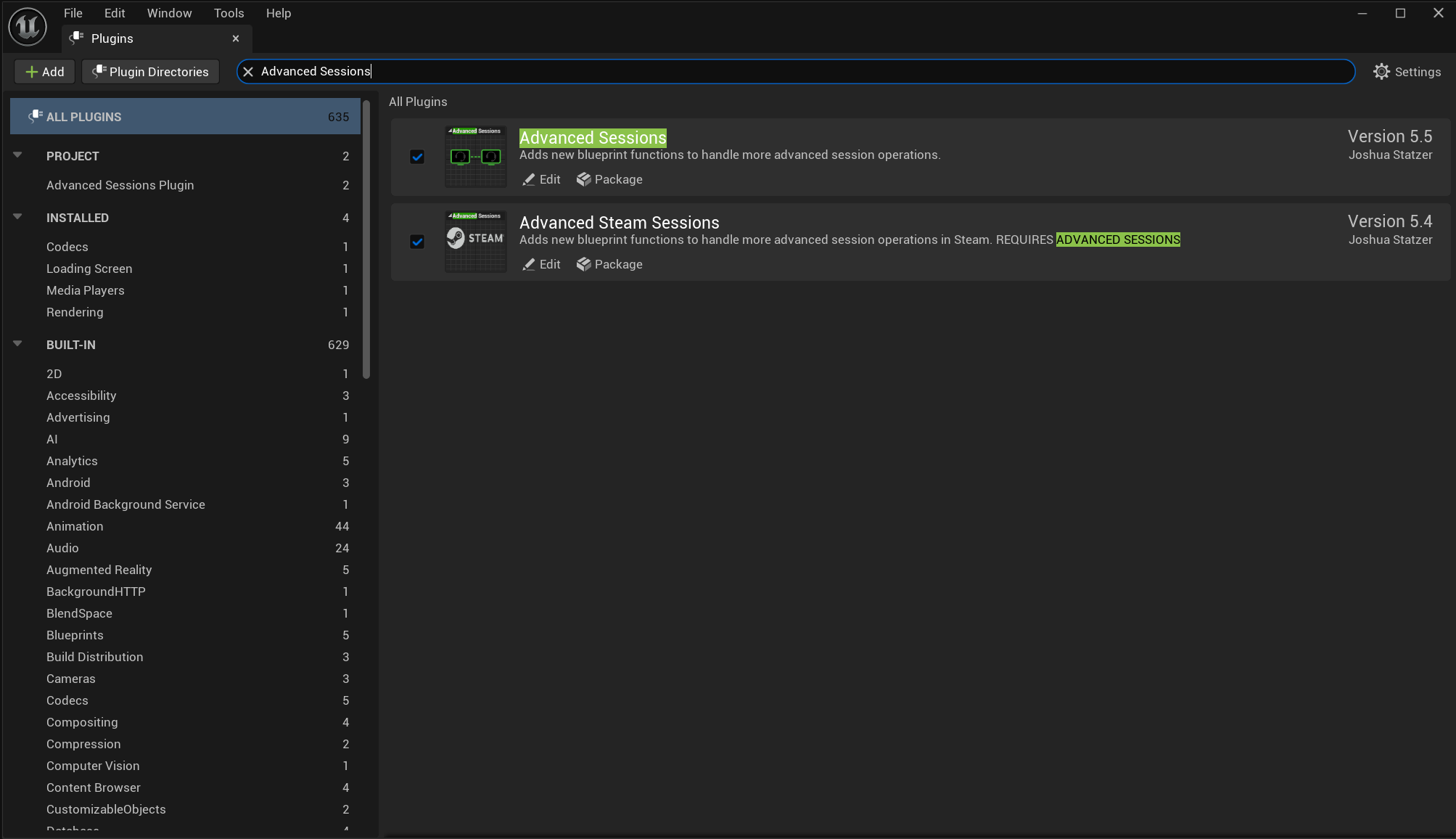
Task: Collapse the BUILT-IN category
Action: coord(17,344)
